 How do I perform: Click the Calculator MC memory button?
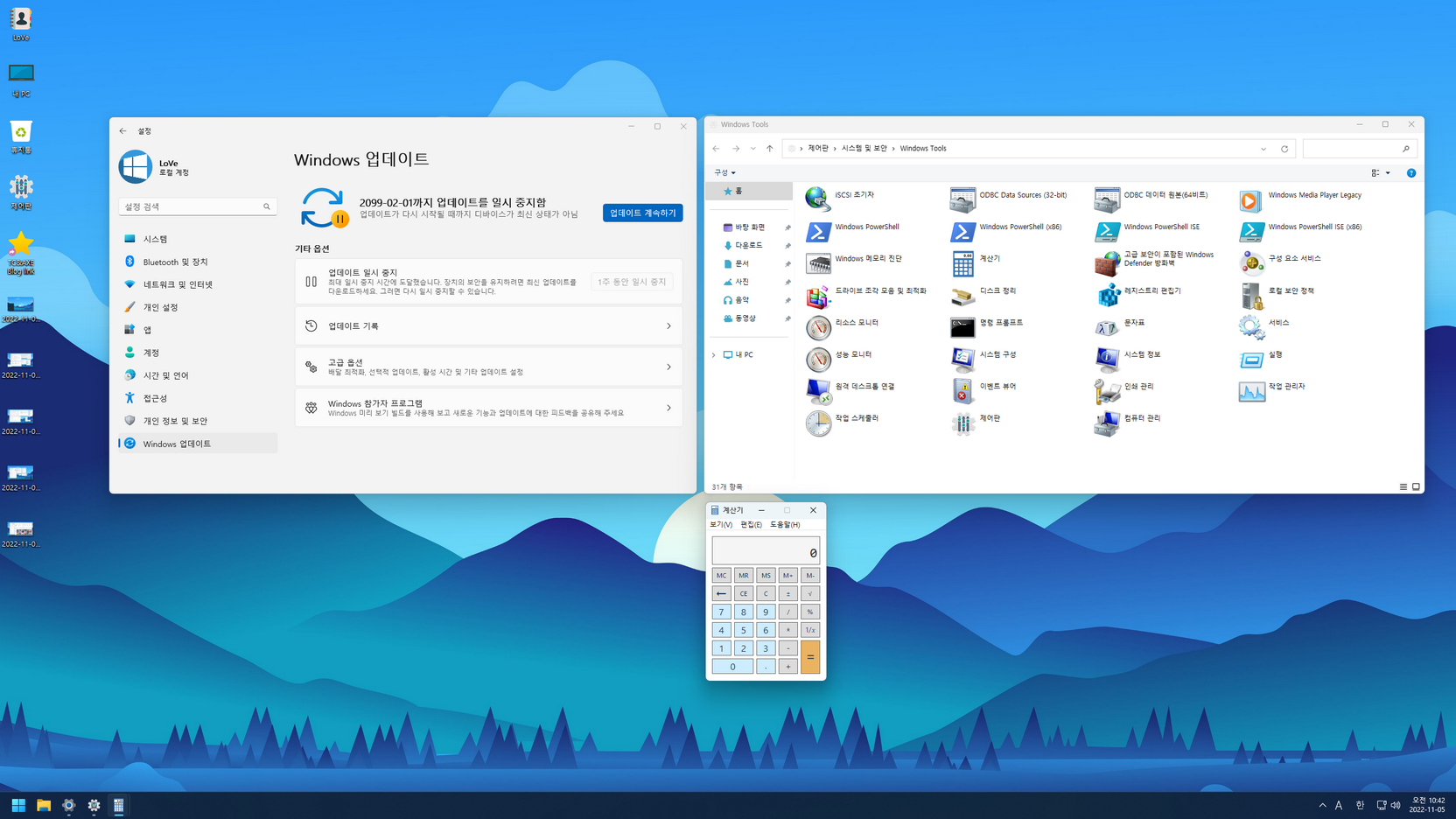pos(721,575)
